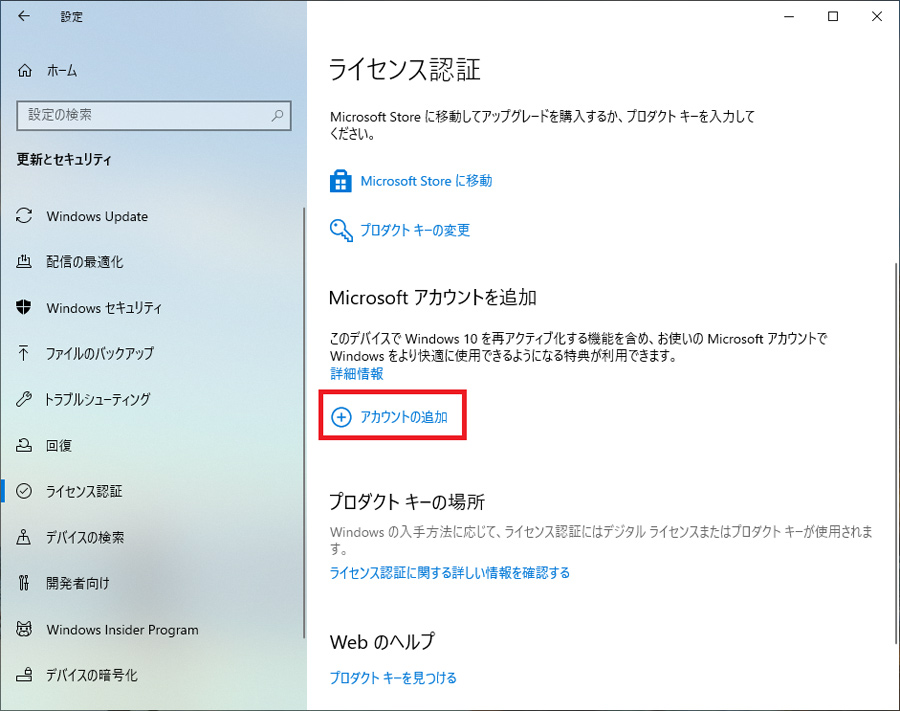
Task: Click the product key icon
Action: (x=341, y=230)
